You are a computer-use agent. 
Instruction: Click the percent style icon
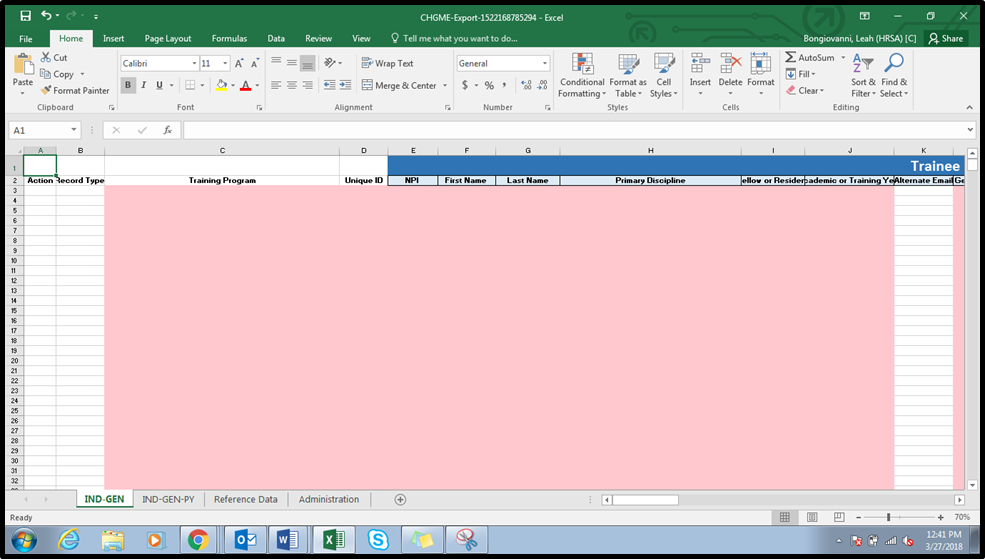[x=489, y=86]
